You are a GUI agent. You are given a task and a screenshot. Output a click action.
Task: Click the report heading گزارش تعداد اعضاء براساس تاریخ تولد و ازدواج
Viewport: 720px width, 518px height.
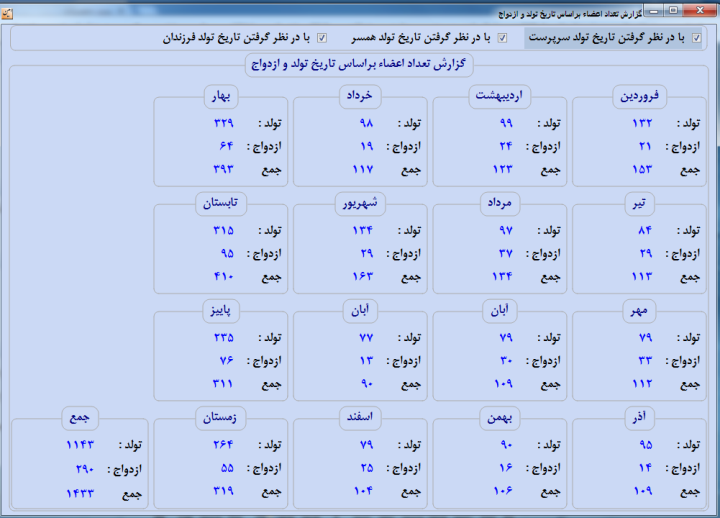[x=359, y=64]
